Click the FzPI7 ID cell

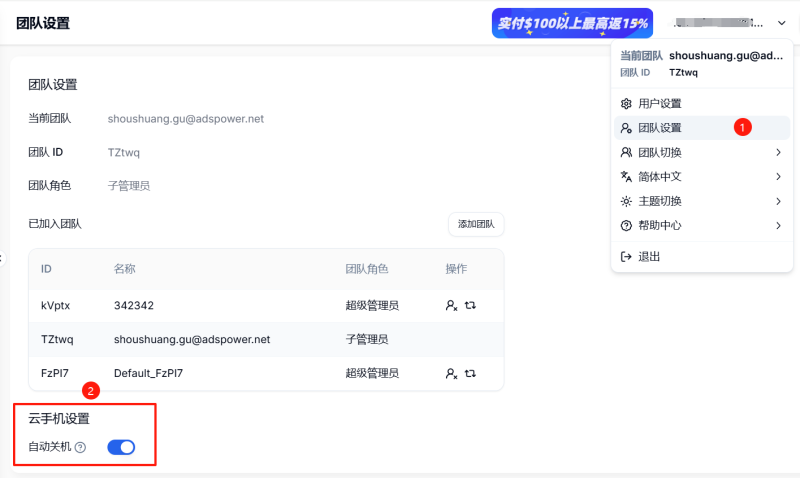coord(55,373)
